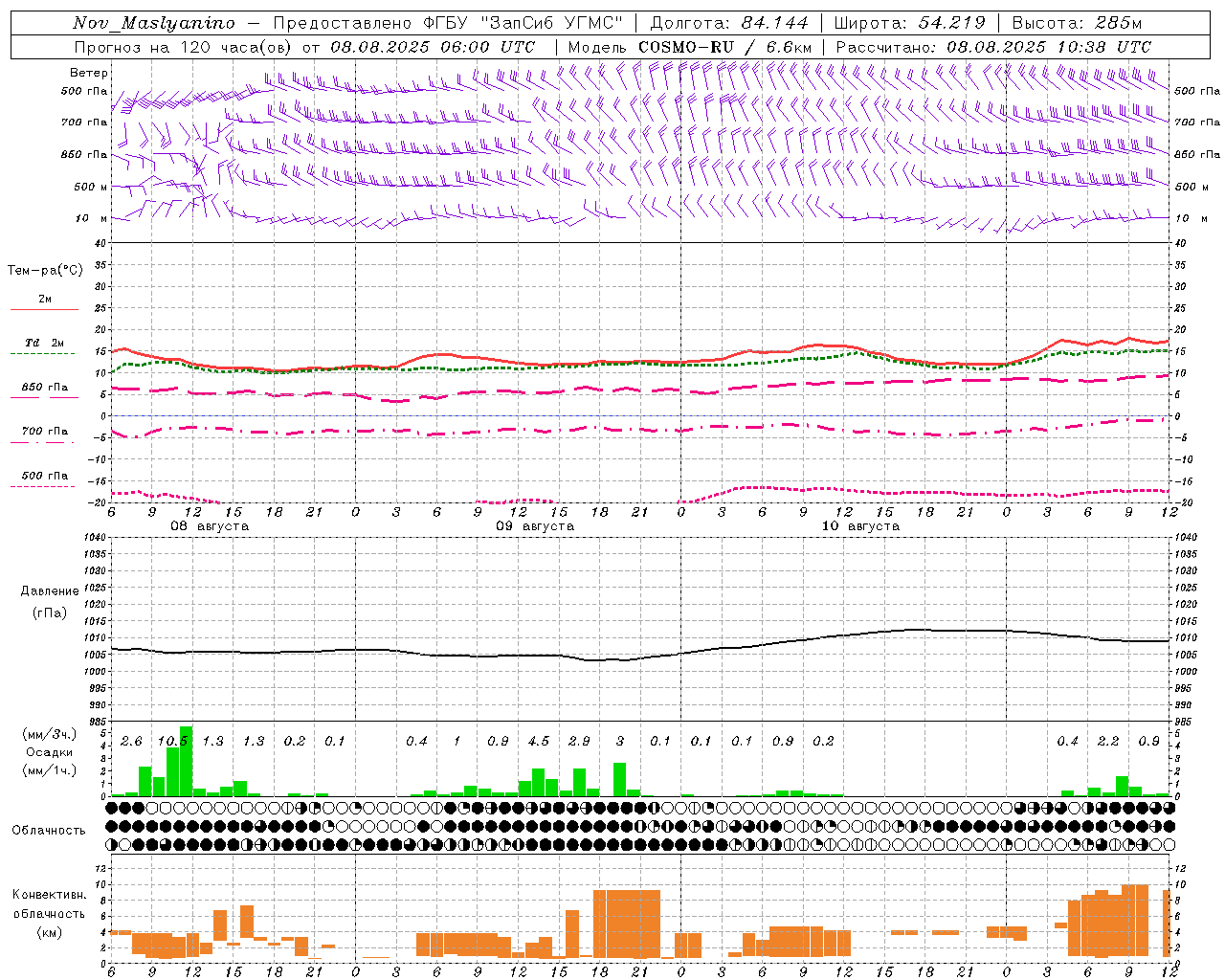The height and width of the screenshot is (980, 1225).
Task: Click the Ветер panel label
Action: 88,73
